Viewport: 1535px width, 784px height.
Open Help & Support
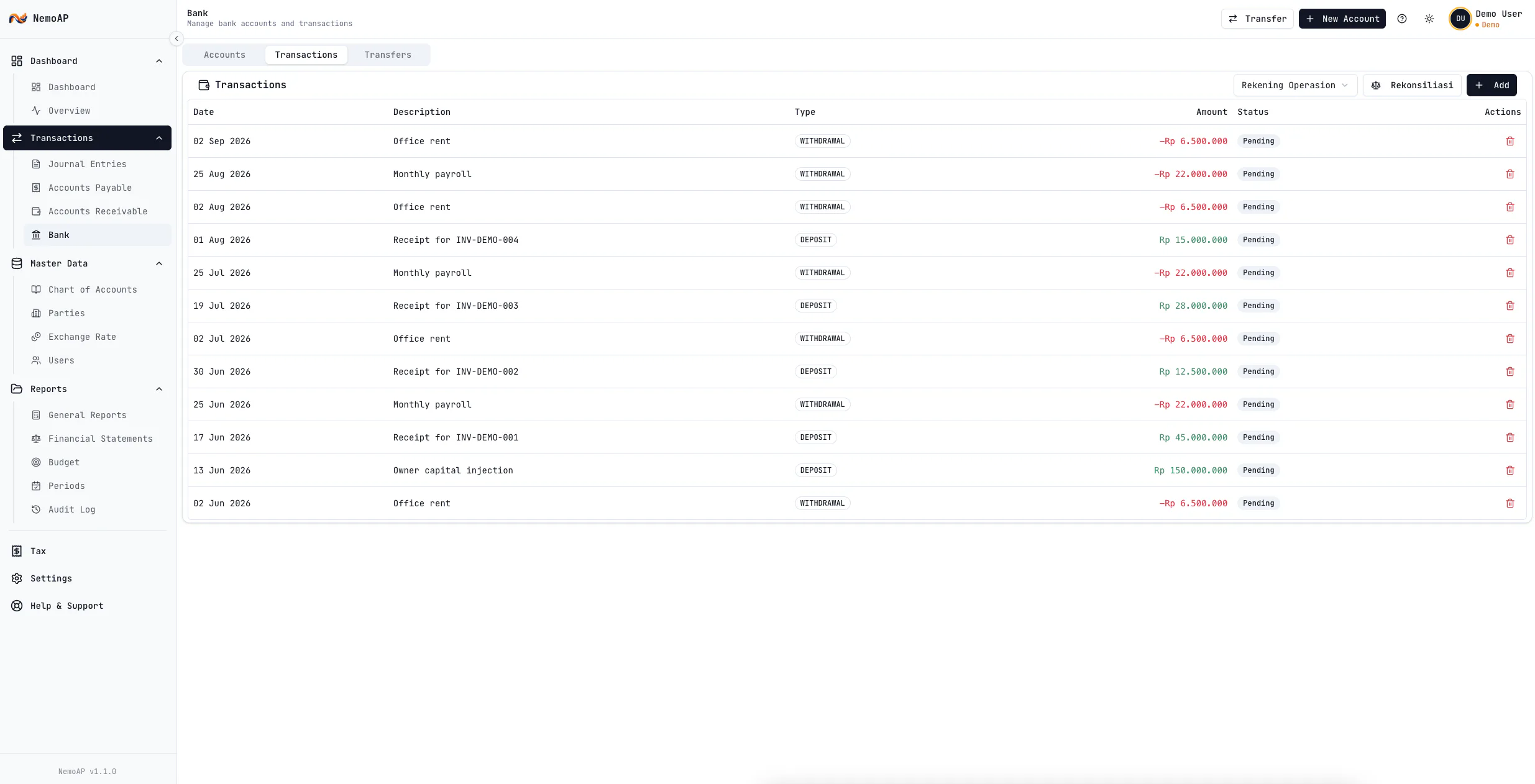[87, 606]
